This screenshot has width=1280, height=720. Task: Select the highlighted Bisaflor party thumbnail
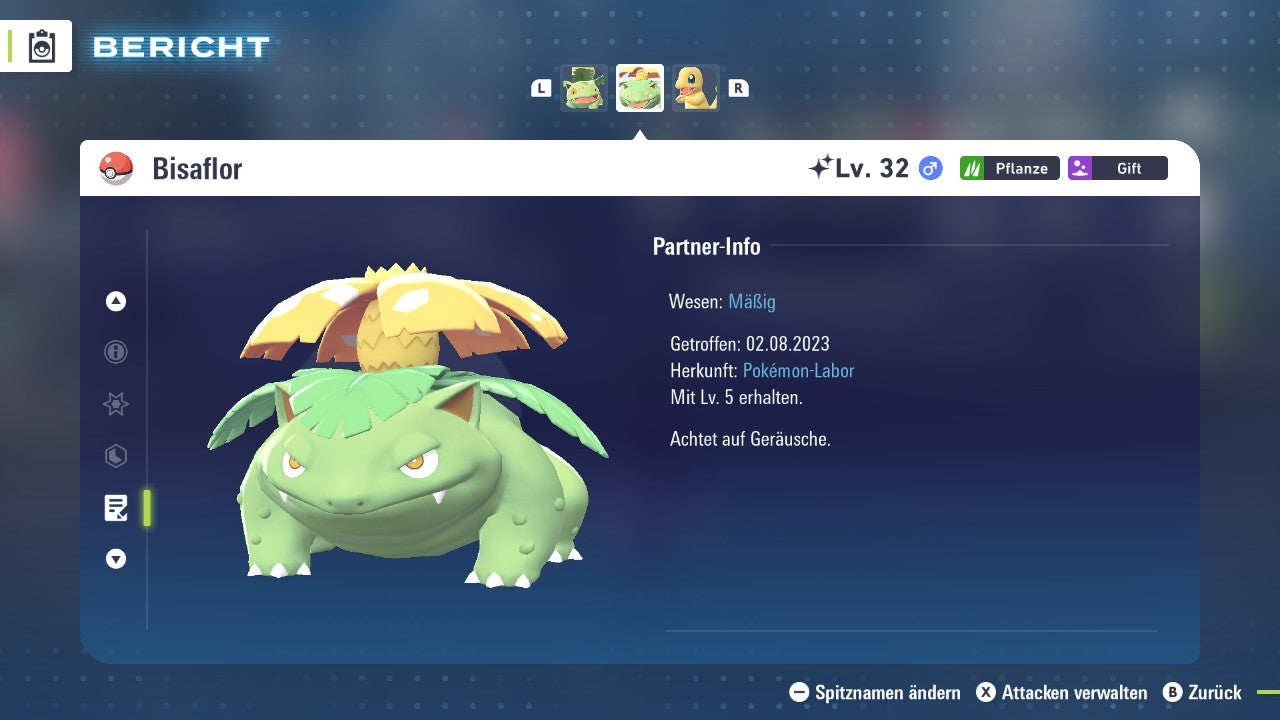640,88
